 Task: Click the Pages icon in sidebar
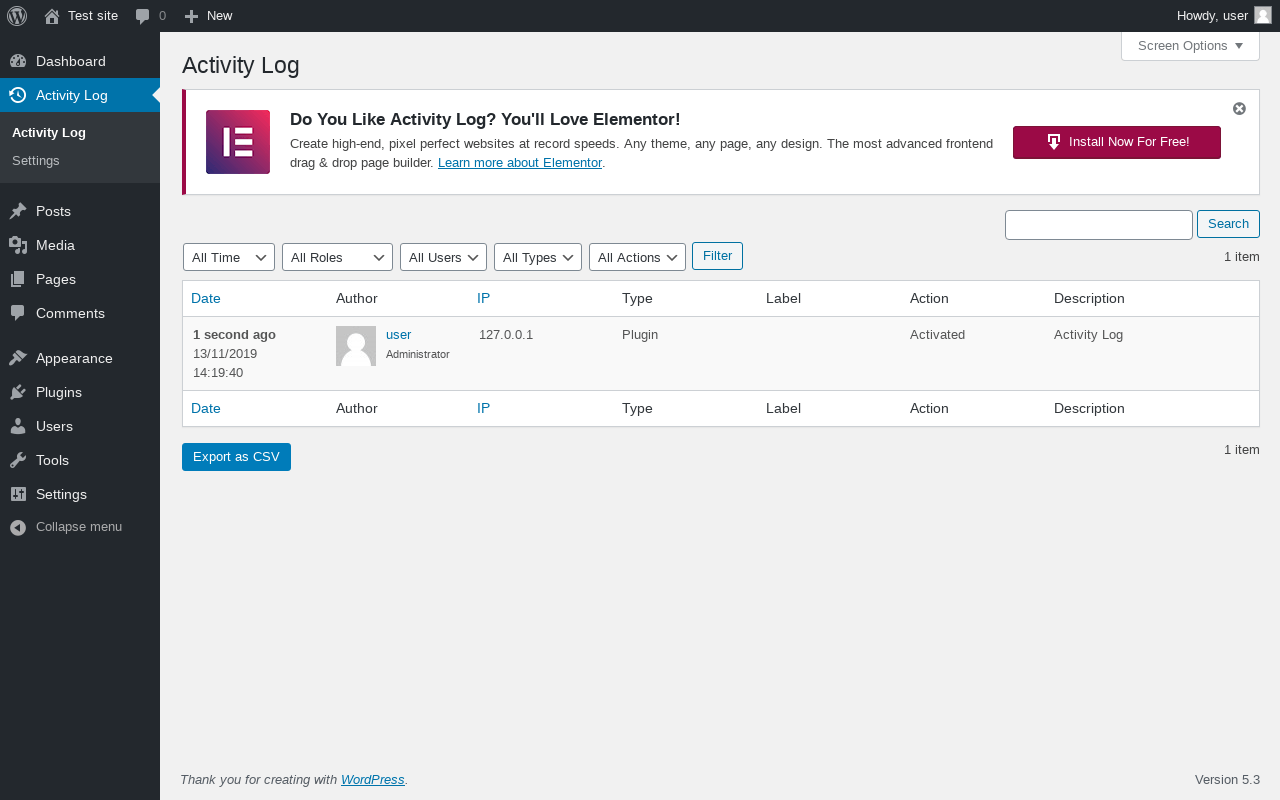(18, 279)
